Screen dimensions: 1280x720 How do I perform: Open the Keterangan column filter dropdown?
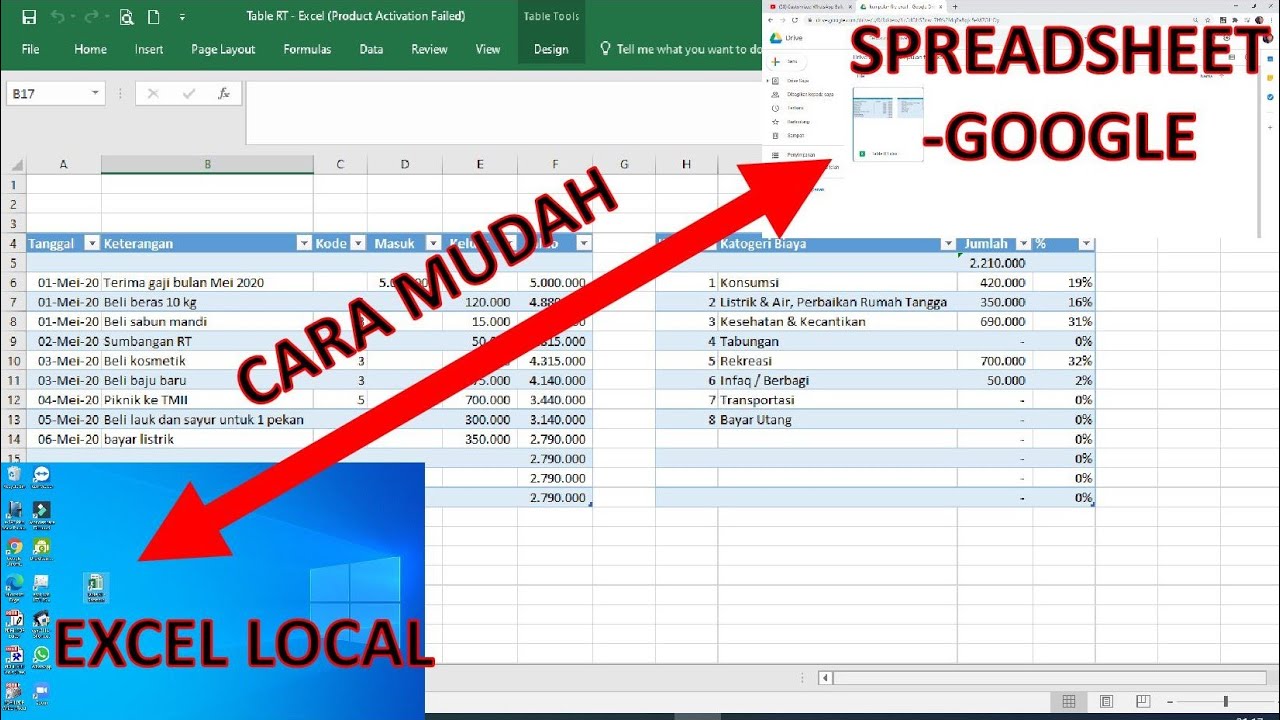click(x=304, y=243)
